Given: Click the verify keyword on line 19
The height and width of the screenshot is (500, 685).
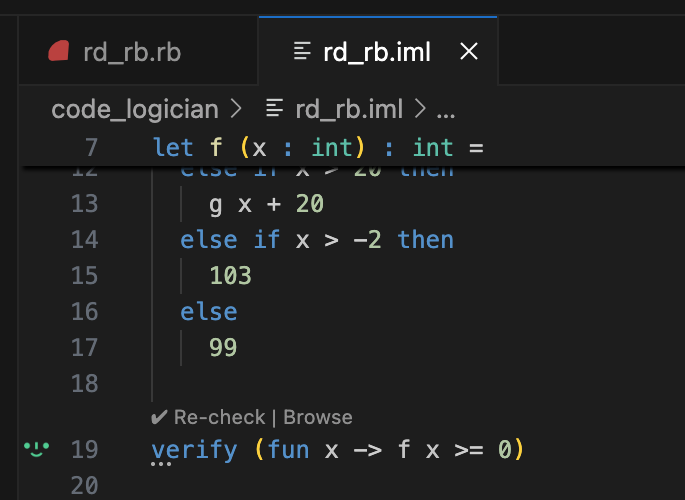Looking at the screenshot, I should click(x=194, y=449).
